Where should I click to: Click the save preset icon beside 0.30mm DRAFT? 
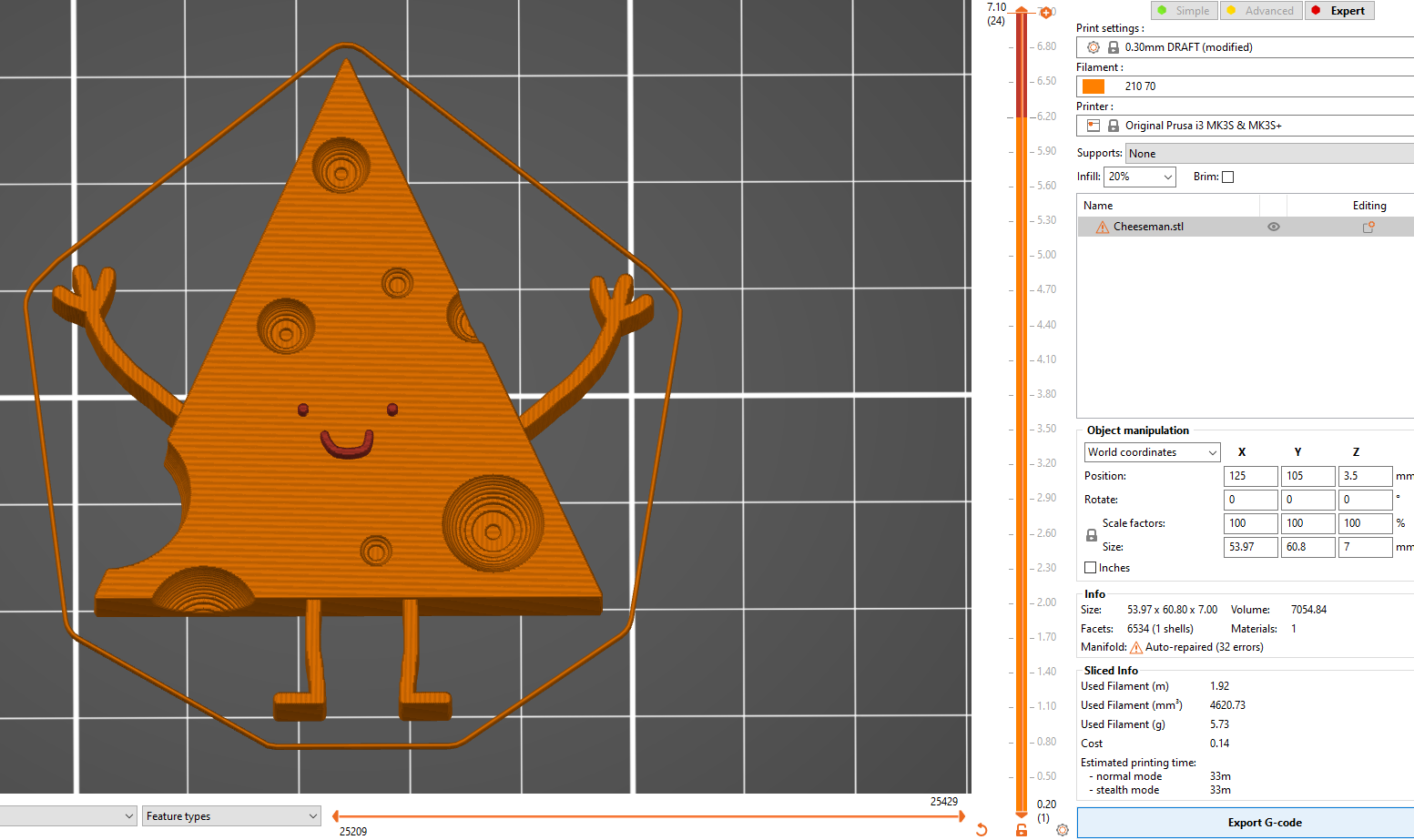tap(1113, 46)
